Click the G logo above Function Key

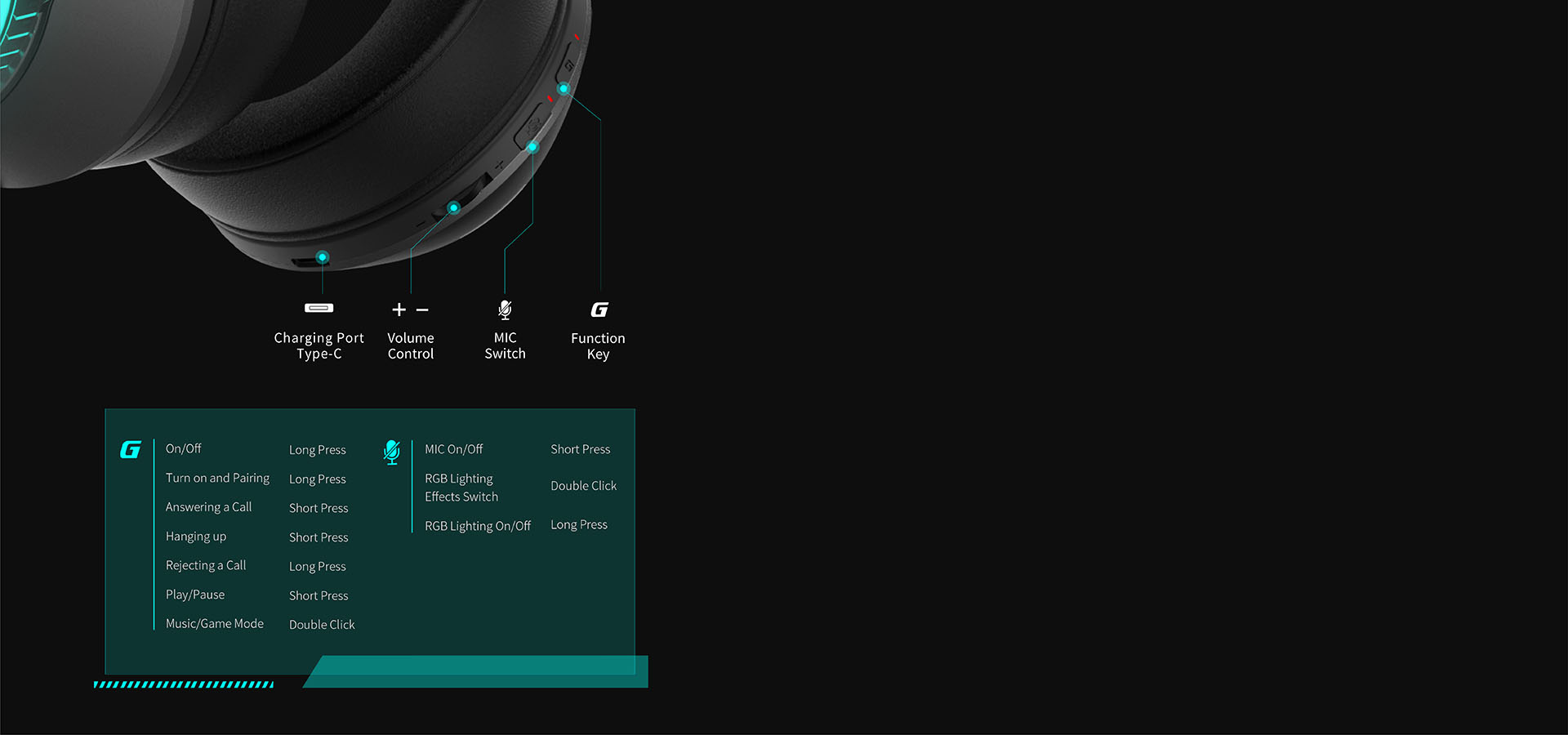[599, 310]
